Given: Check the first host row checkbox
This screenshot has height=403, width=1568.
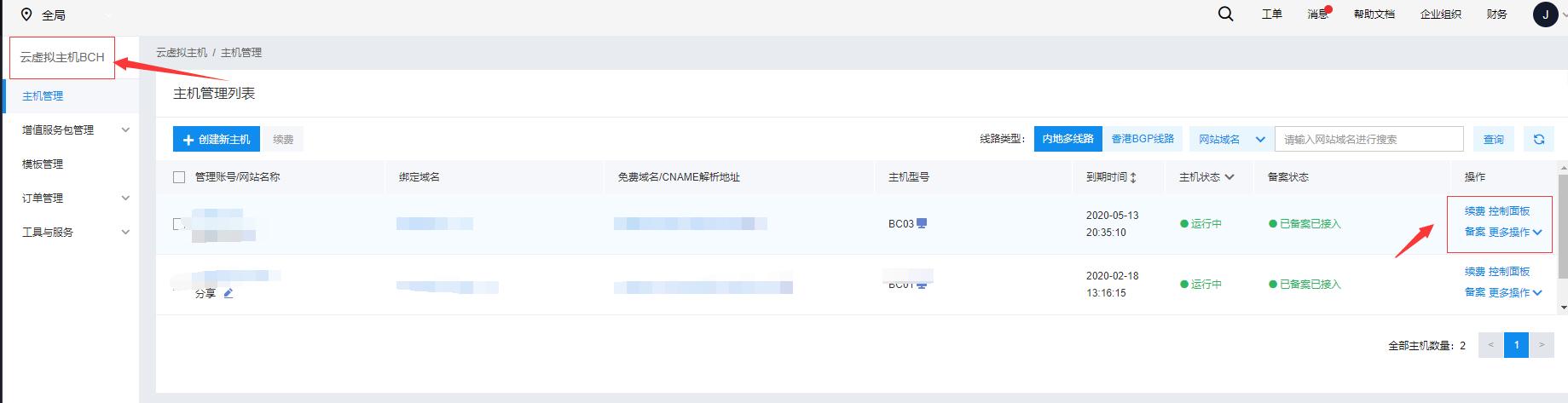Looking at the screenshot, I should [178, 223].
